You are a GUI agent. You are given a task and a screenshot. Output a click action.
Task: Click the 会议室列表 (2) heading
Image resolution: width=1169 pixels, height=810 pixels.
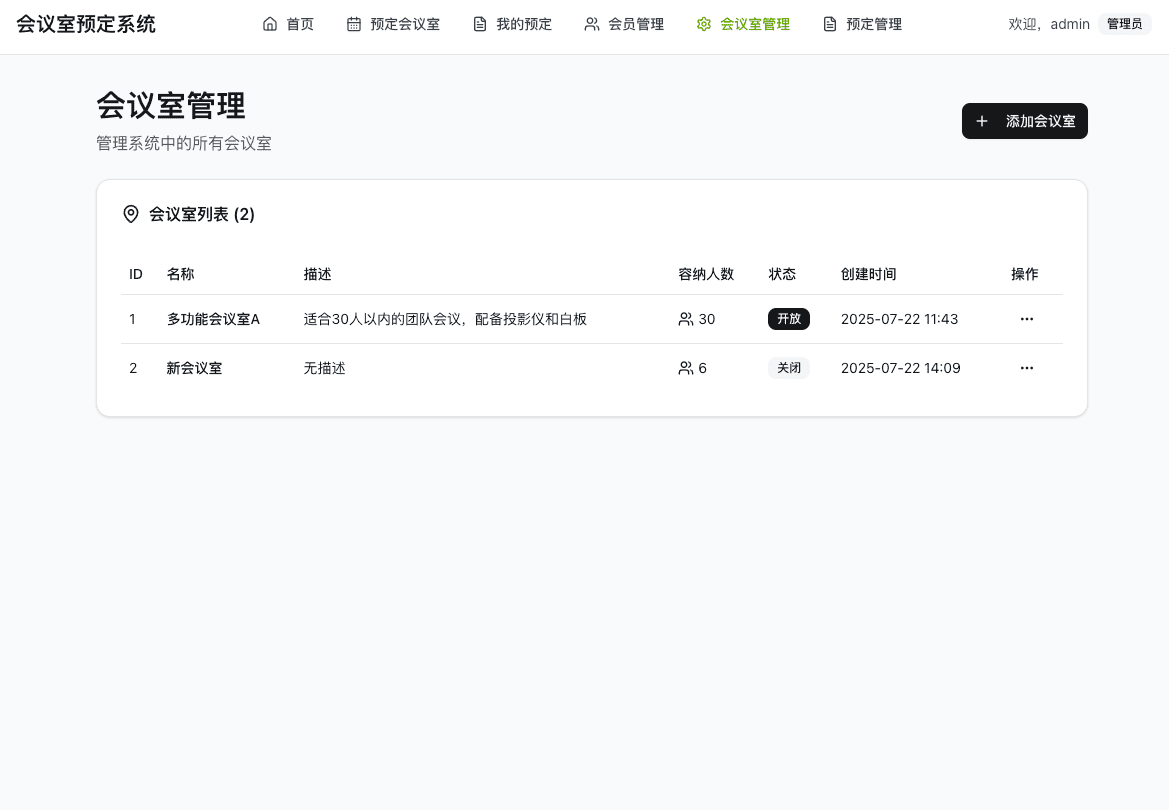point(202,214)
